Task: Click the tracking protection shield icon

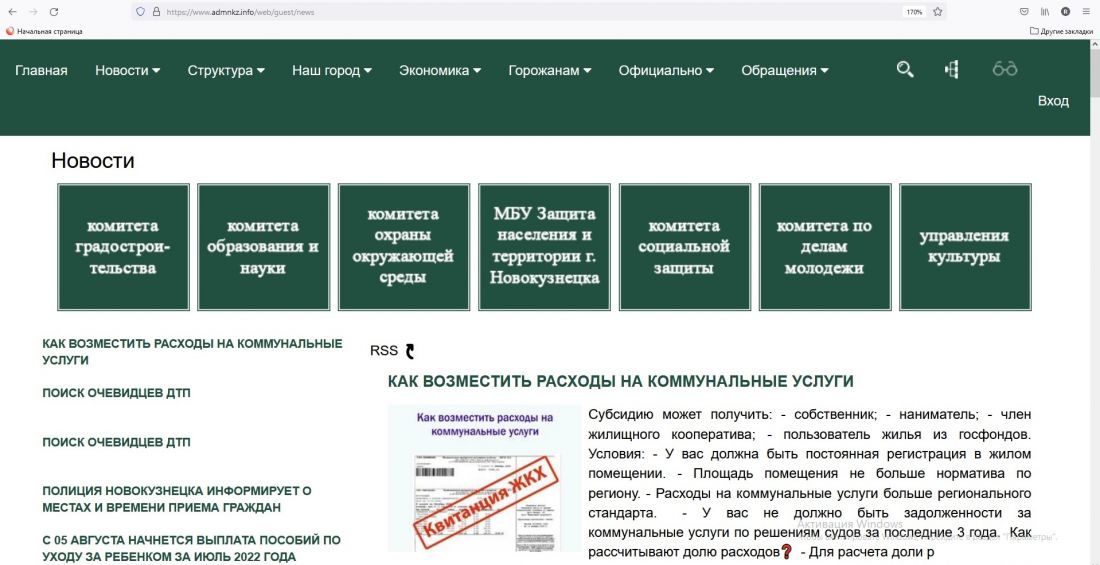Action: (140, 12)
